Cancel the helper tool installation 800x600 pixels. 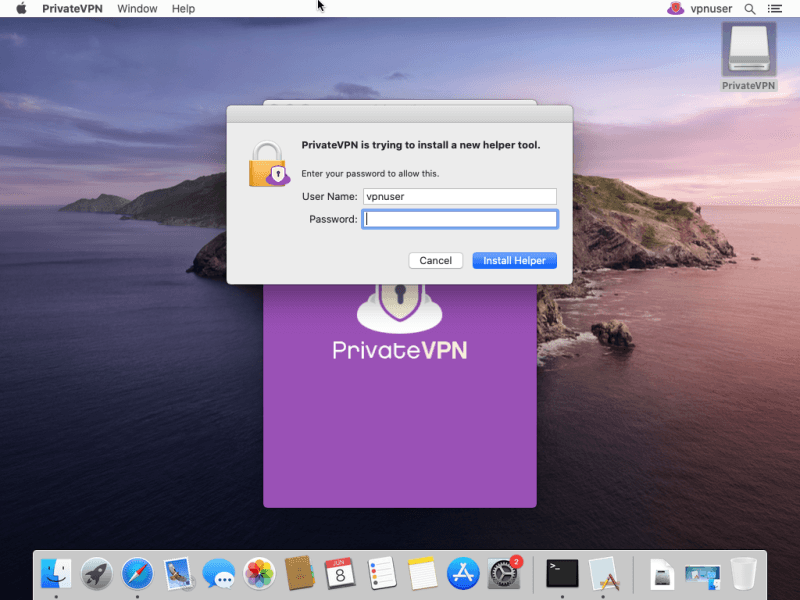[x=435, y=260]
